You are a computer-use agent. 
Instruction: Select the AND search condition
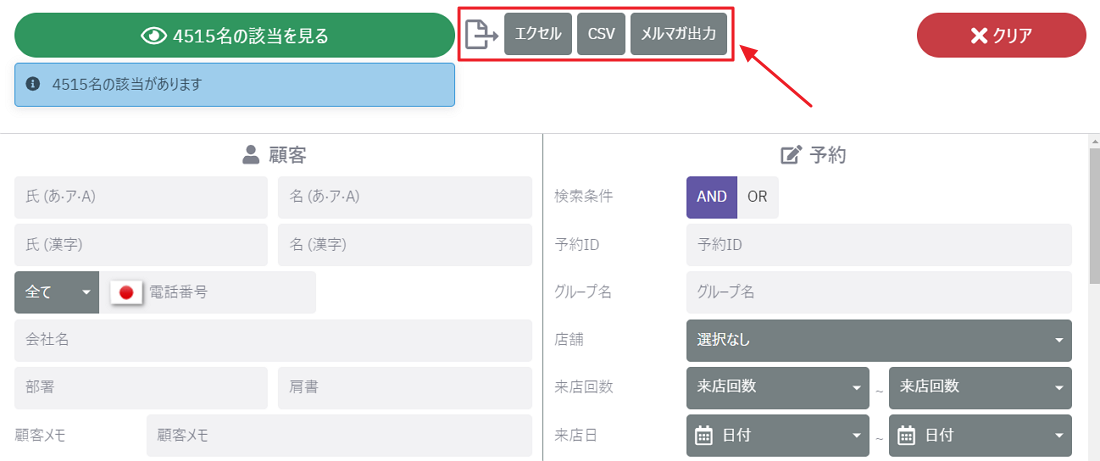click(x=711, y=197)
